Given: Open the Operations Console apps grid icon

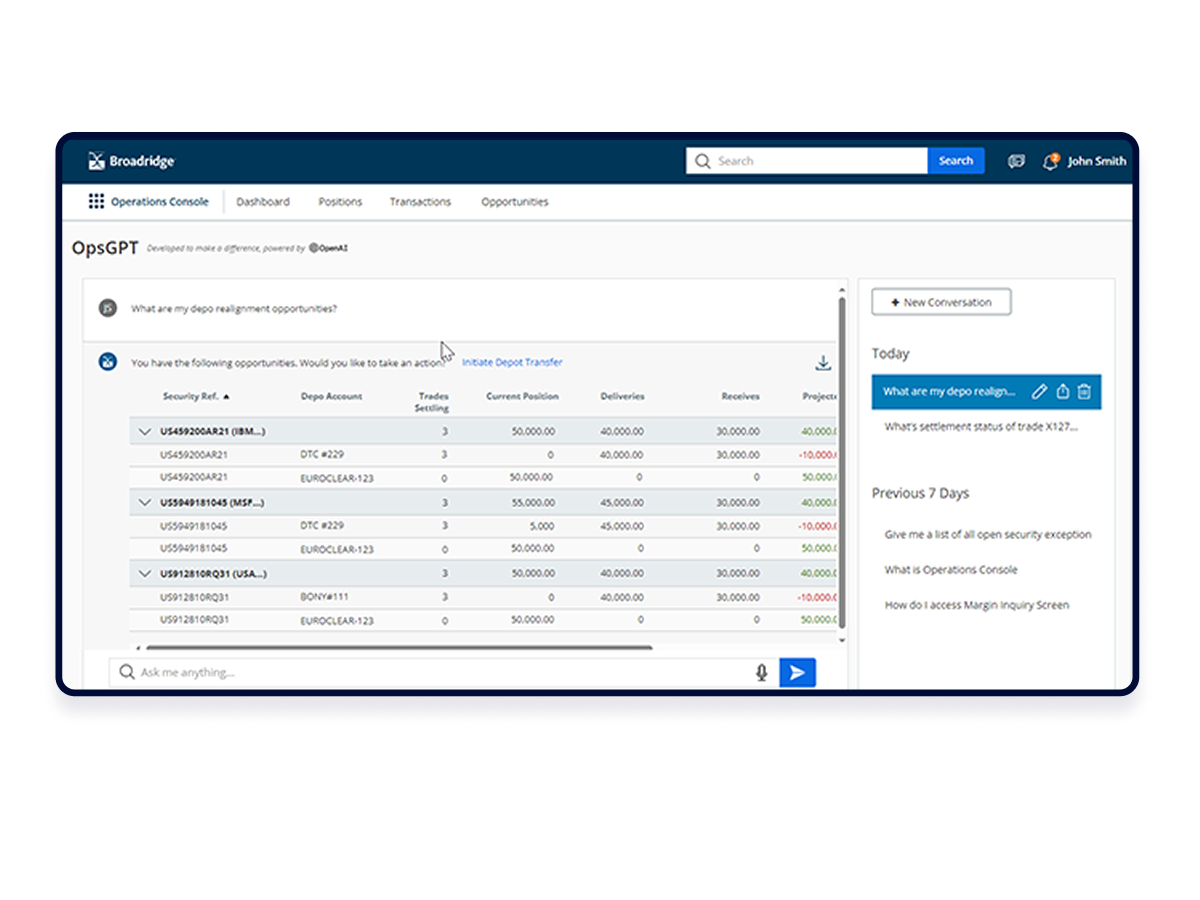Looking at the screenshot, I should coord(96,201).
